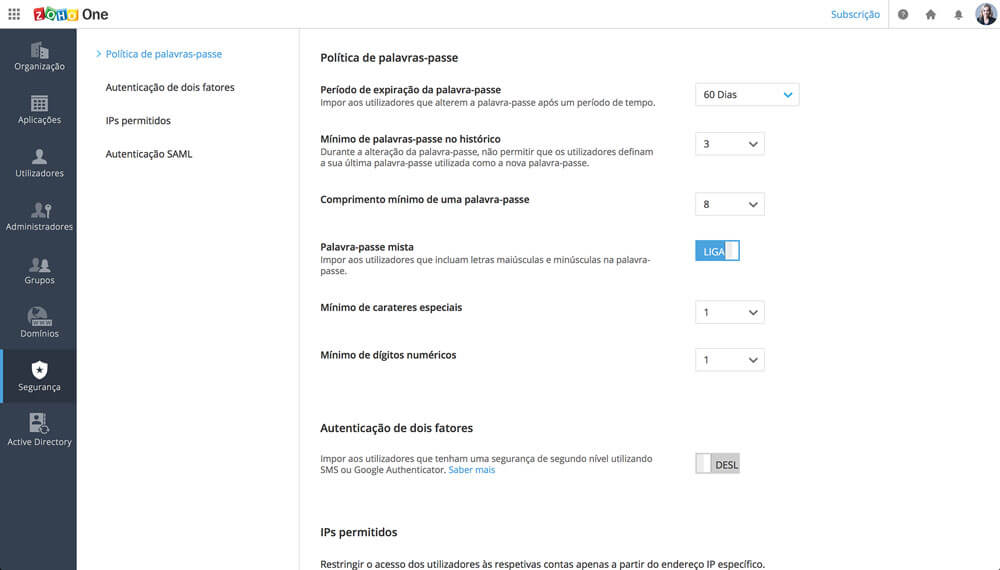The height and width of the screenshot is (570, 1000).
Task: Click the Saber mais link
Action: (x=471, y=470)
